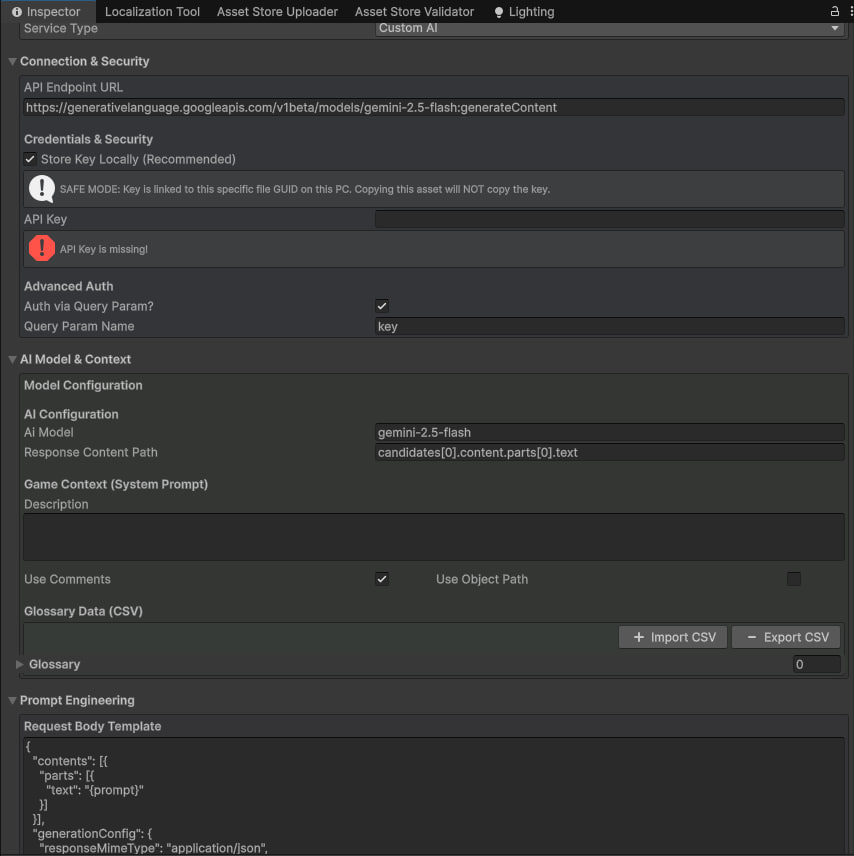Image resolution: width=854 pixels, height=856 pixels.
Task: Click the Import CSV button
Action: pyautogui.click(x=672, y=637)
